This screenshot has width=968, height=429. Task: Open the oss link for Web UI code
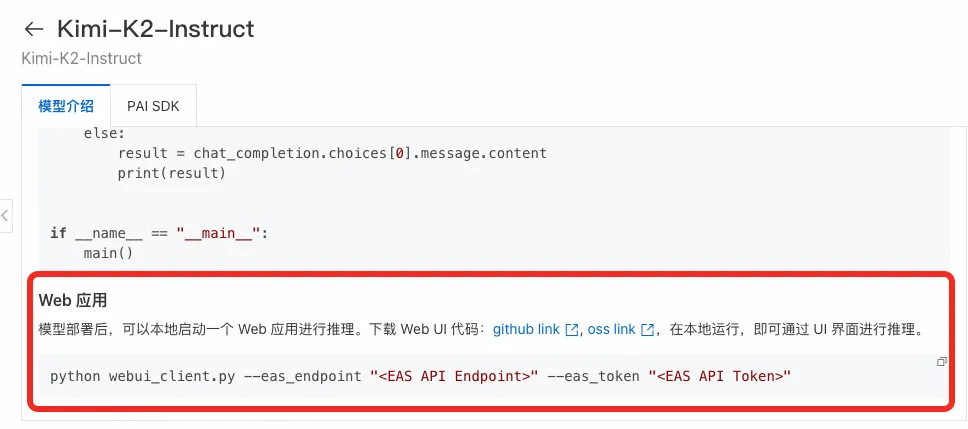pos(611,329)
